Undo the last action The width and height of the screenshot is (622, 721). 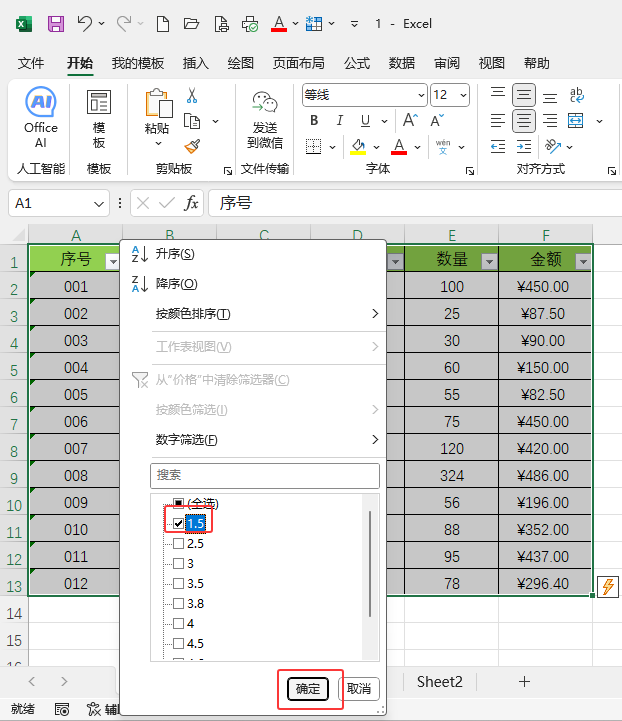[85, 23]
